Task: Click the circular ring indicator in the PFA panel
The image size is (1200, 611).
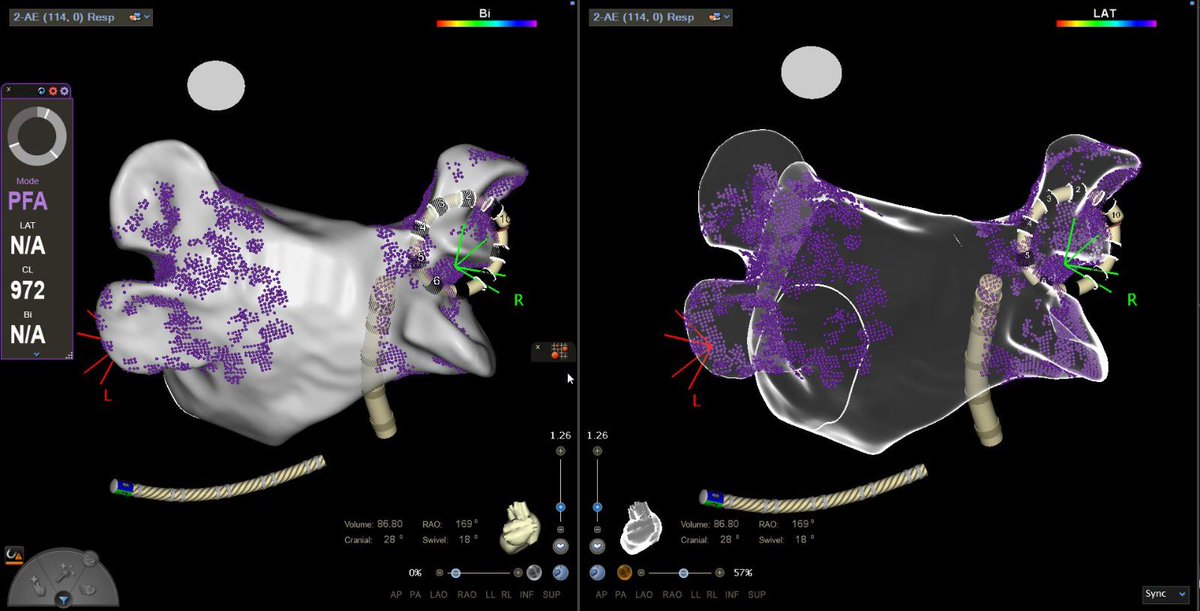Action: tap(37, 136)
